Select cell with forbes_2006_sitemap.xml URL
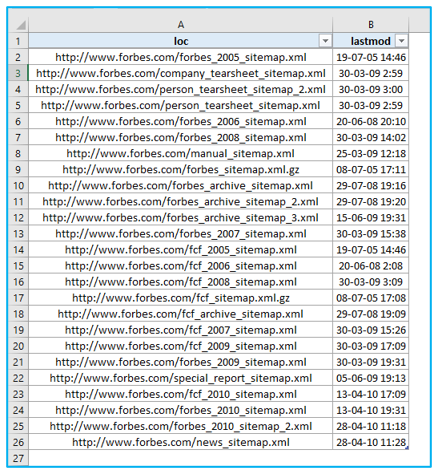440x476 pixels. [x=181, y=121]
